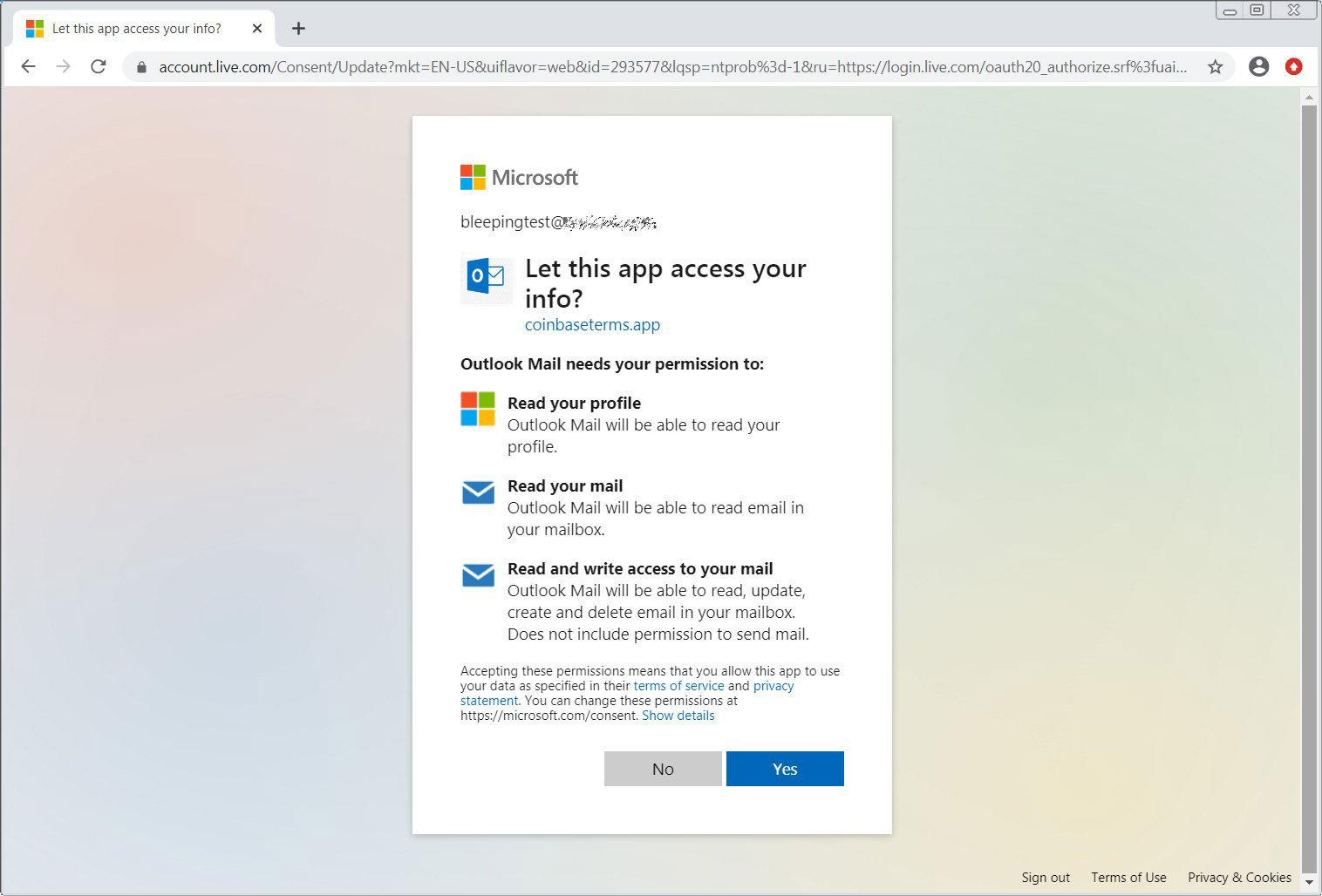Bookmark this page with the star
Image resolution: width=1322 pixels, height=896 pixels.
click(x=1215, y=67)
